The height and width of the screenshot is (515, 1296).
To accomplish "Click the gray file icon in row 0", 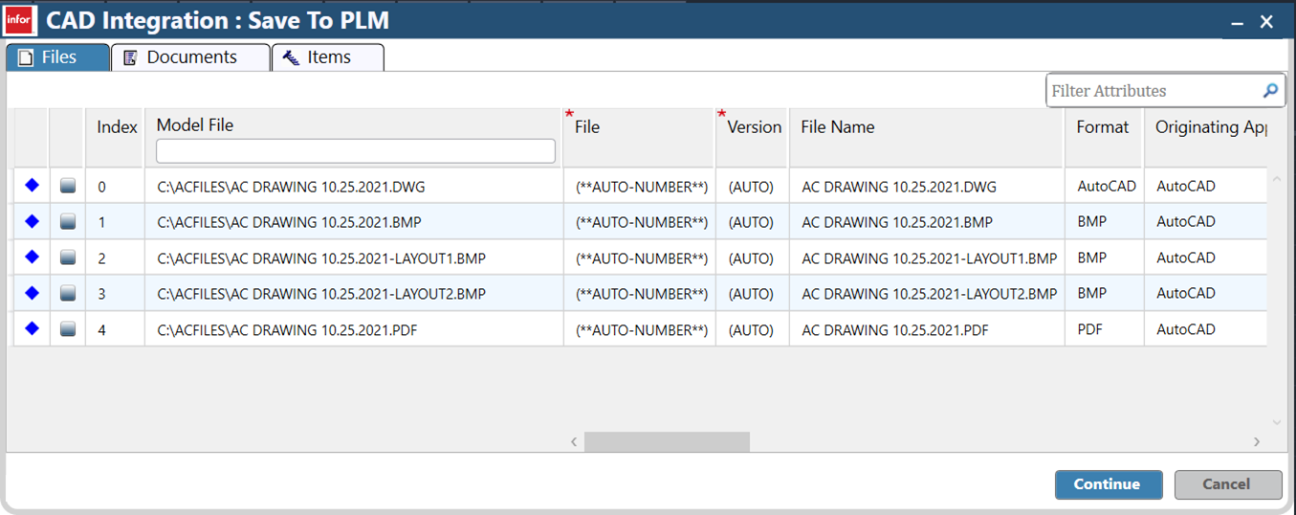I will click(x=67, y=186).
